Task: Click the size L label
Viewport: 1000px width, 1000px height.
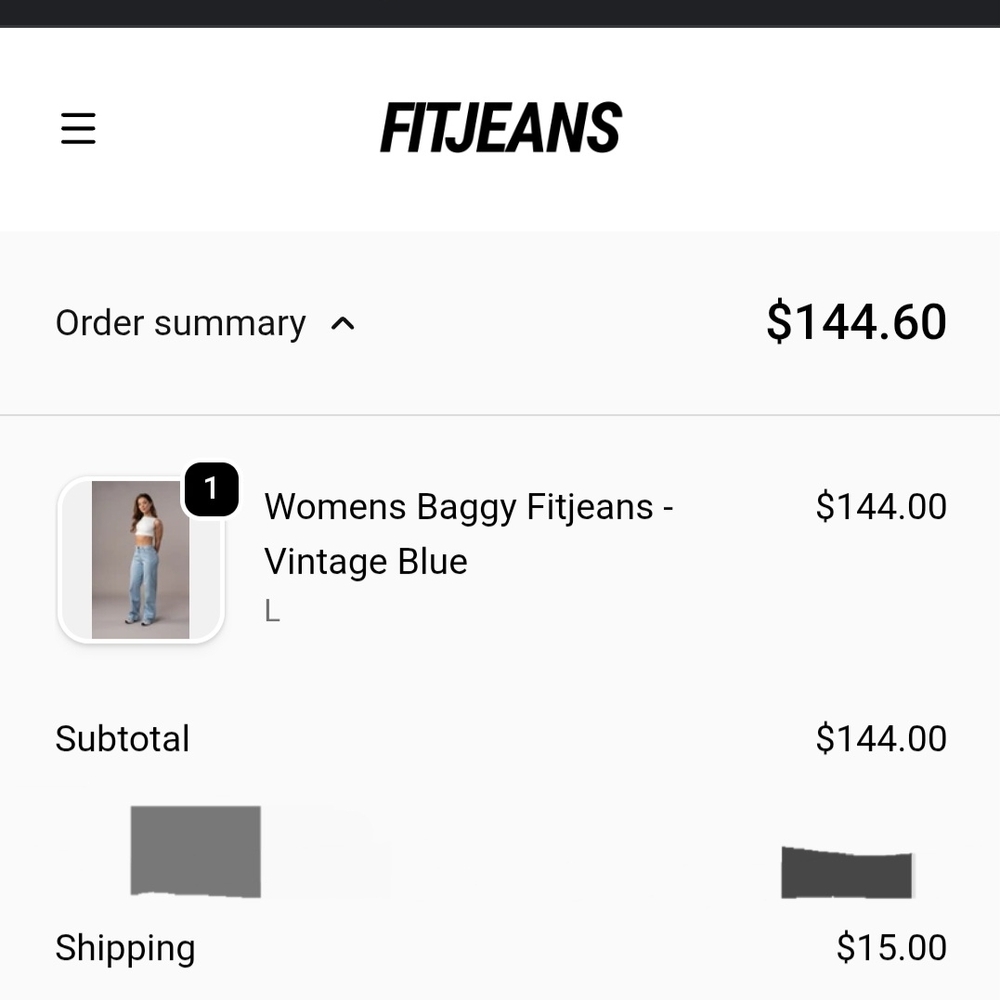Action: pos(272,611)
